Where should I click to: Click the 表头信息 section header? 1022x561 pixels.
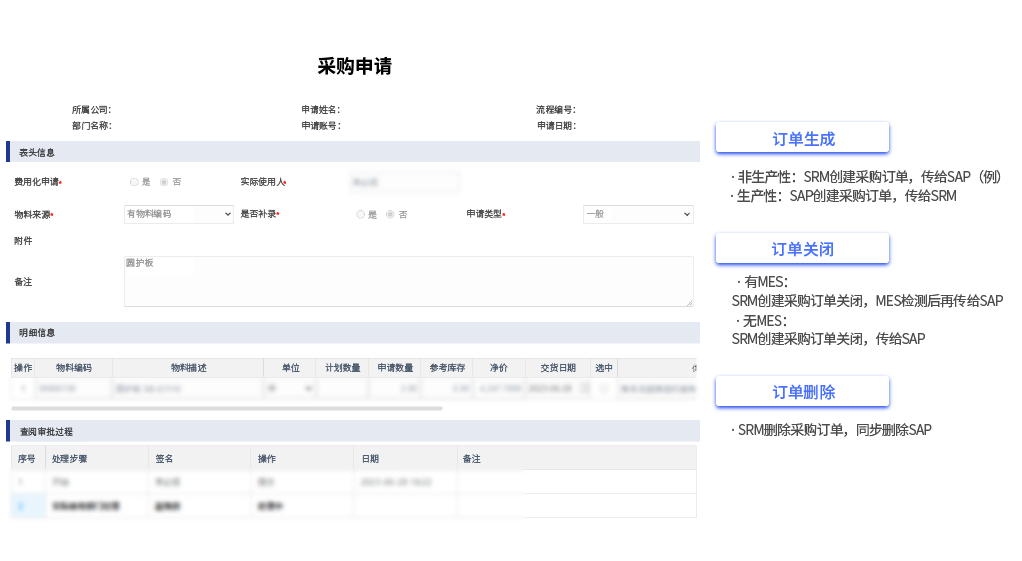tap(37, 153)
